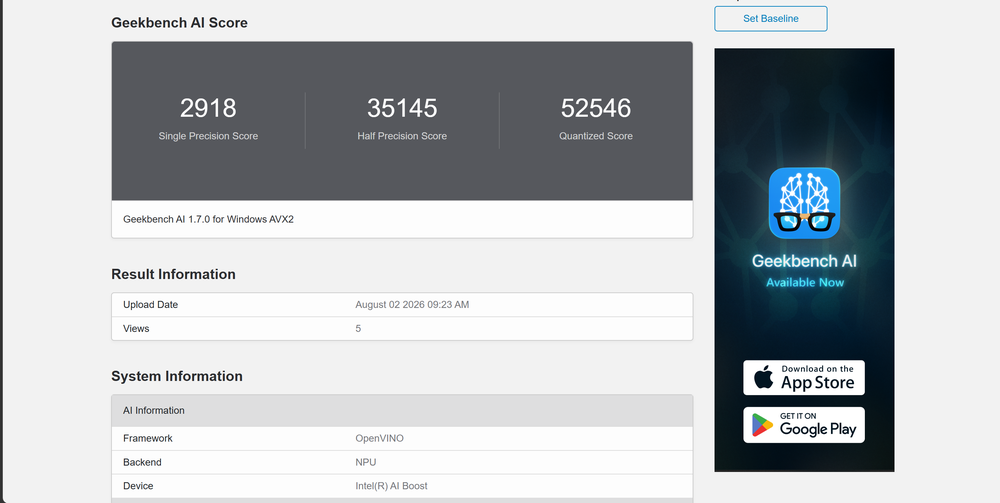This screenshot has width=1000, height=503.
Task: Click the Available Now text in the ad
Action: pos(805,282)
